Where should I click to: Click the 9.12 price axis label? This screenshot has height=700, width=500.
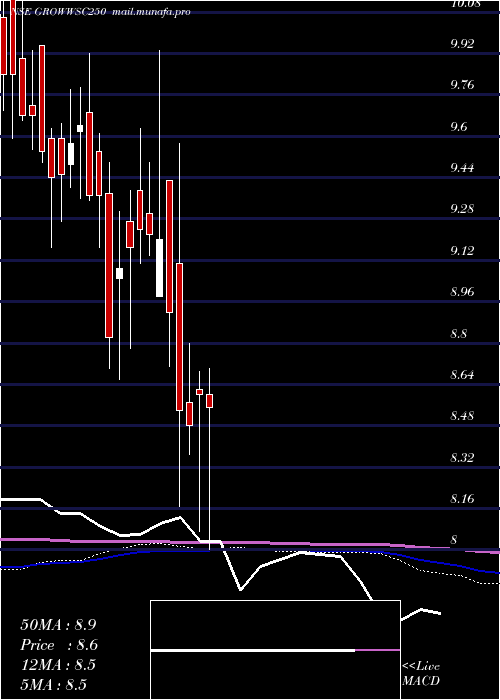tap(462, 251)
